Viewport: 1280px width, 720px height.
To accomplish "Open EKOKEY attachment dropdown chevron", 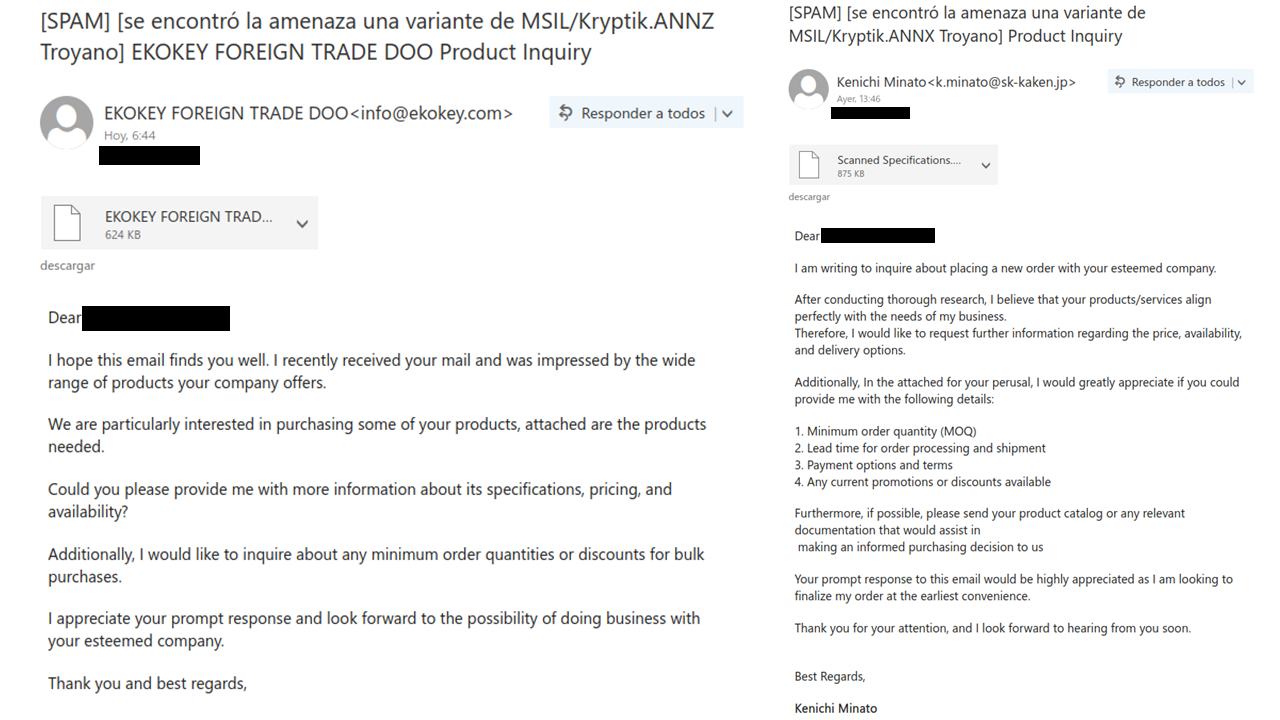I will (x=302, y=224).
